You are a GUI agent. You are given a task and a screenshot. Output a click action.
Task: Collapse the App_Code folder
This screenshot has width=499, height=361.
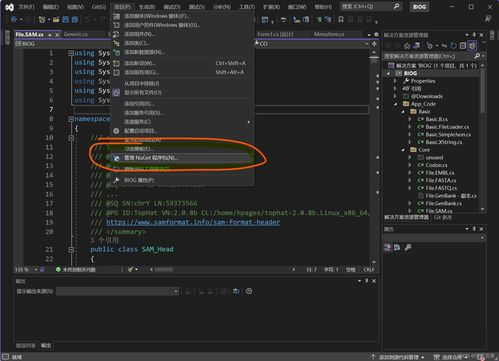pyautogui.click(x=396, y=104)
